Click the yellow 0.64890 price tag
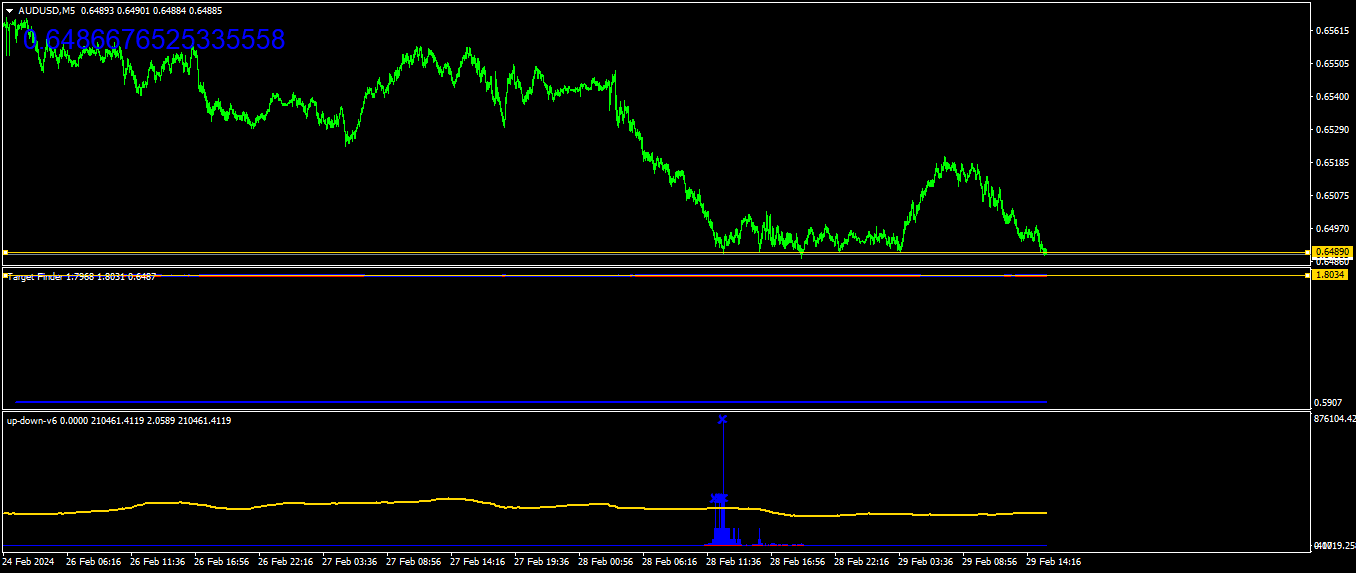The image size is (1356, 573). 1332,251
